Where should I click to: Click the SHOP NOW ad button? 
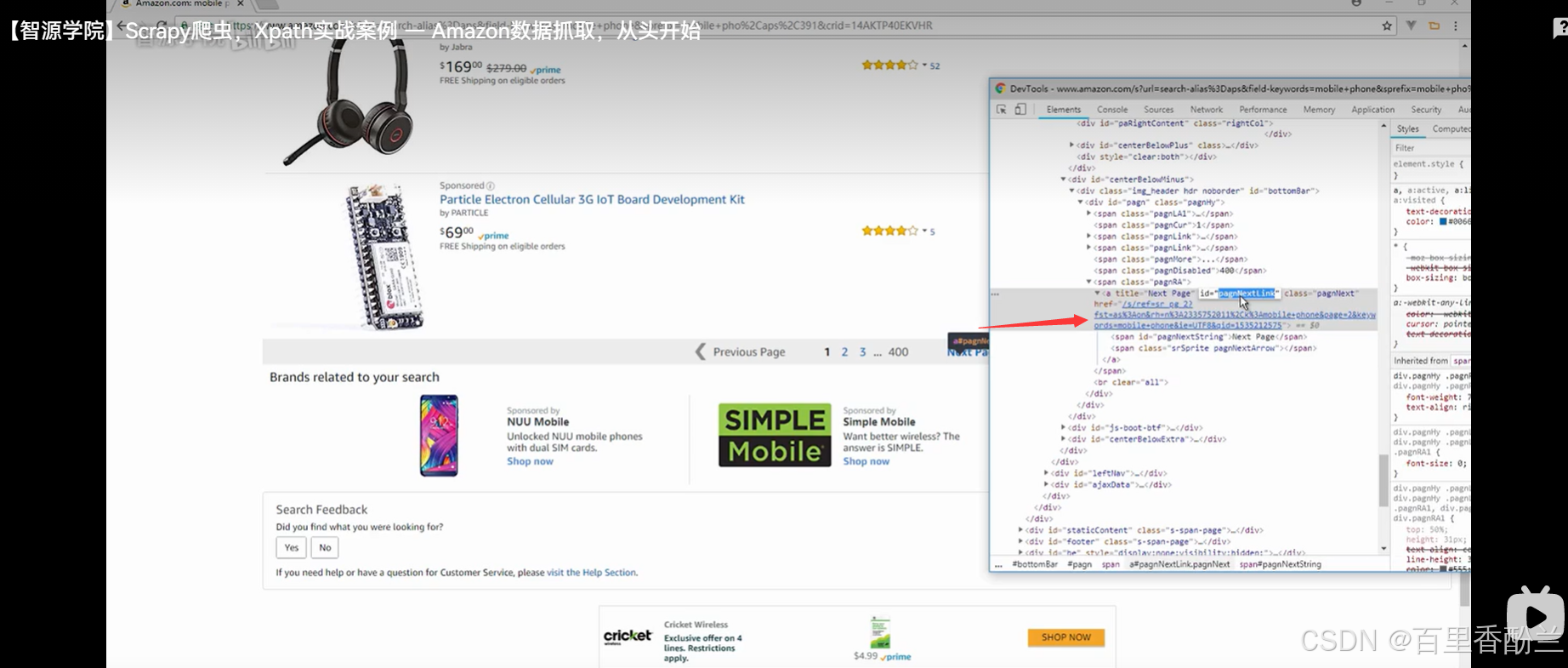(1066, 637)
